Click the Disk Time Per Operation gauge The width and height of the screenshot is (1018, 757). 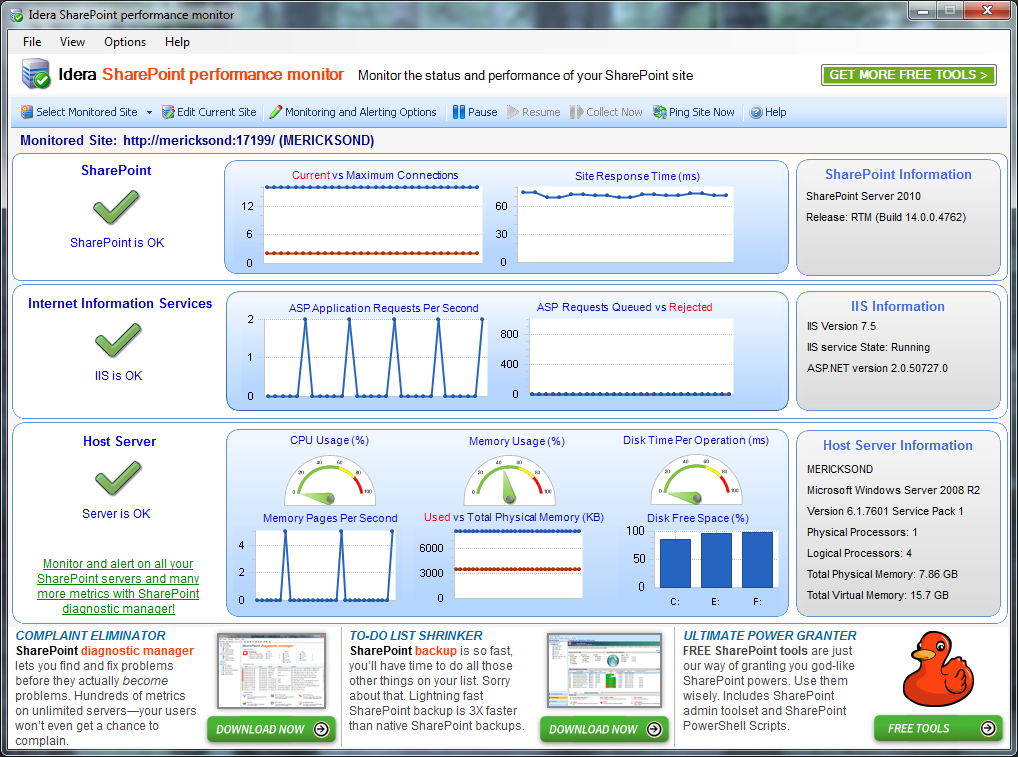(x=697, y=479)
